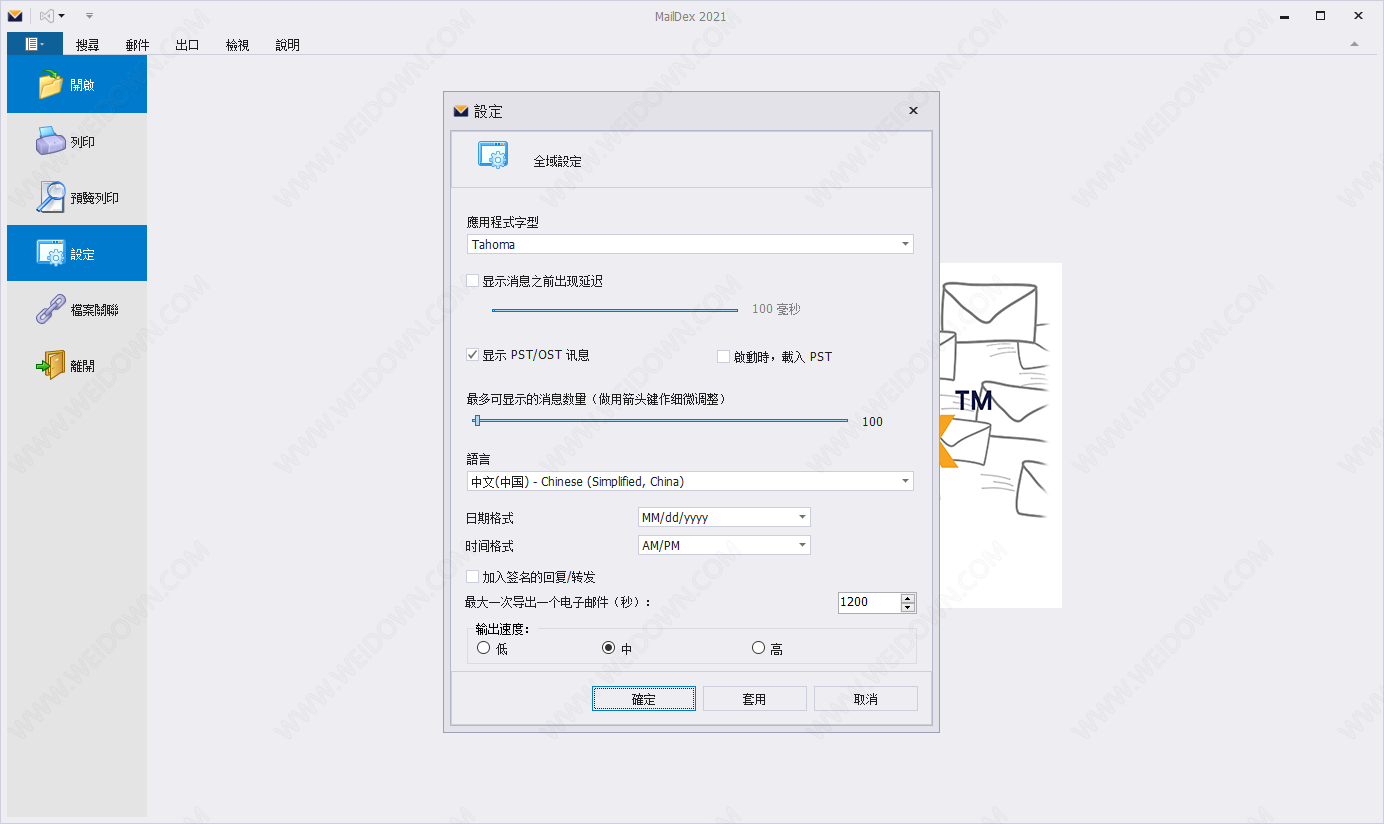Viewport: 1384px width, 824px height.
Task: Open the 时间格式 AM/PM dropdown
Action: (x=724, y=545)
